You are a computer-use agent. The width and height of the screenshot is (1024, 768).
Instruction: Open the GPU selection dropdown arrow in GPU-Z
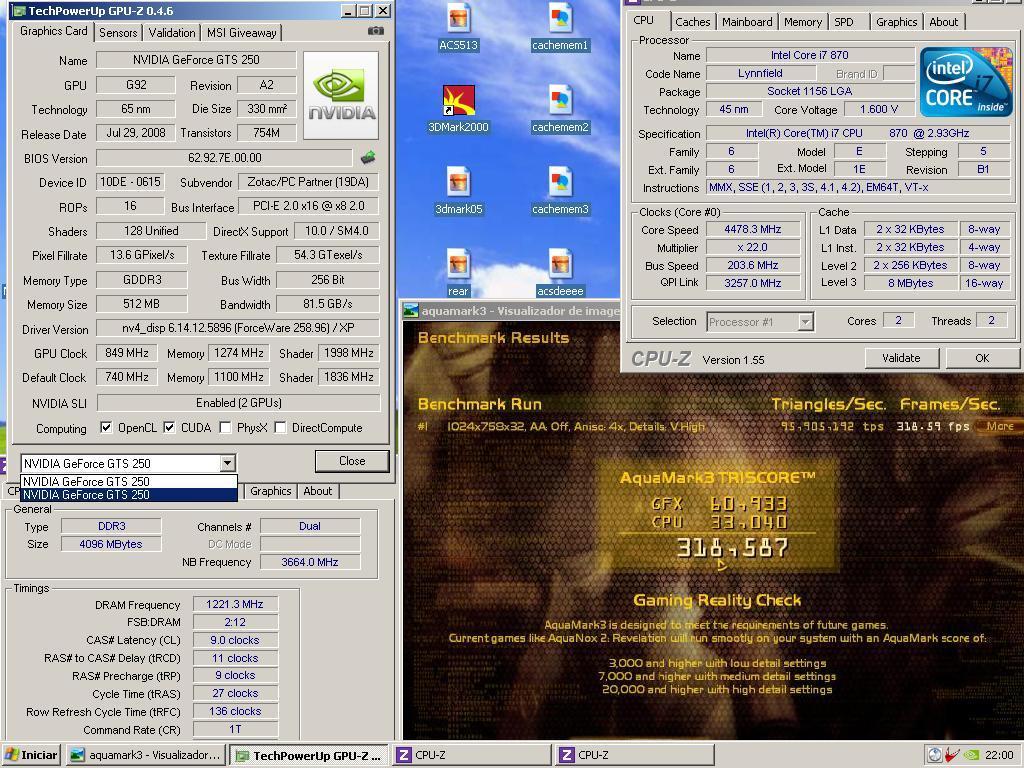click(x=227, y=463)
